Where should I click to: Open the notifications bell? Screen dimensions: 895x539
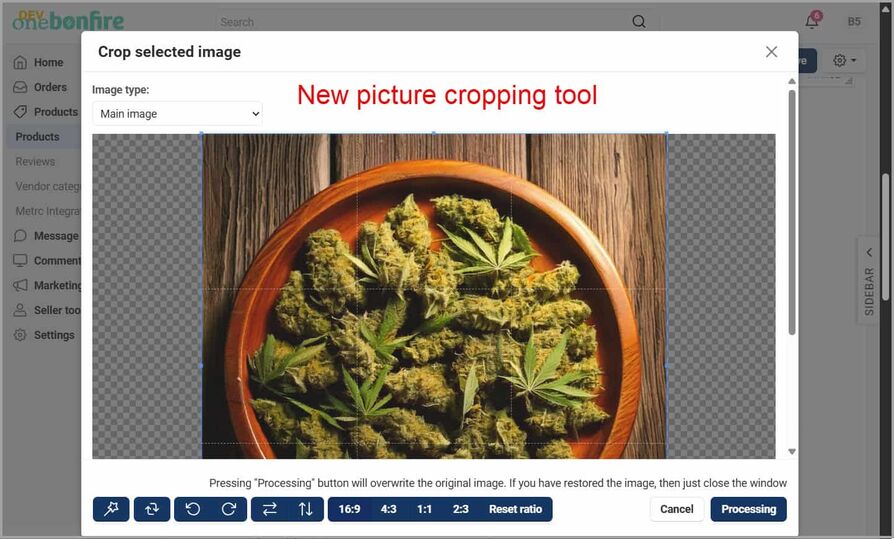point(812,21)
